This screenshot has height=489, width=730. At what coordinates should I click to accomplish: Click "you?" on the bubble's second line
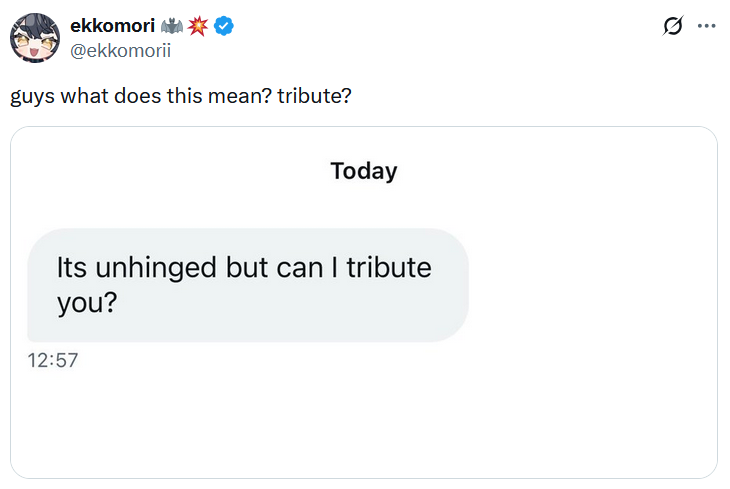(x=86, y=303)
